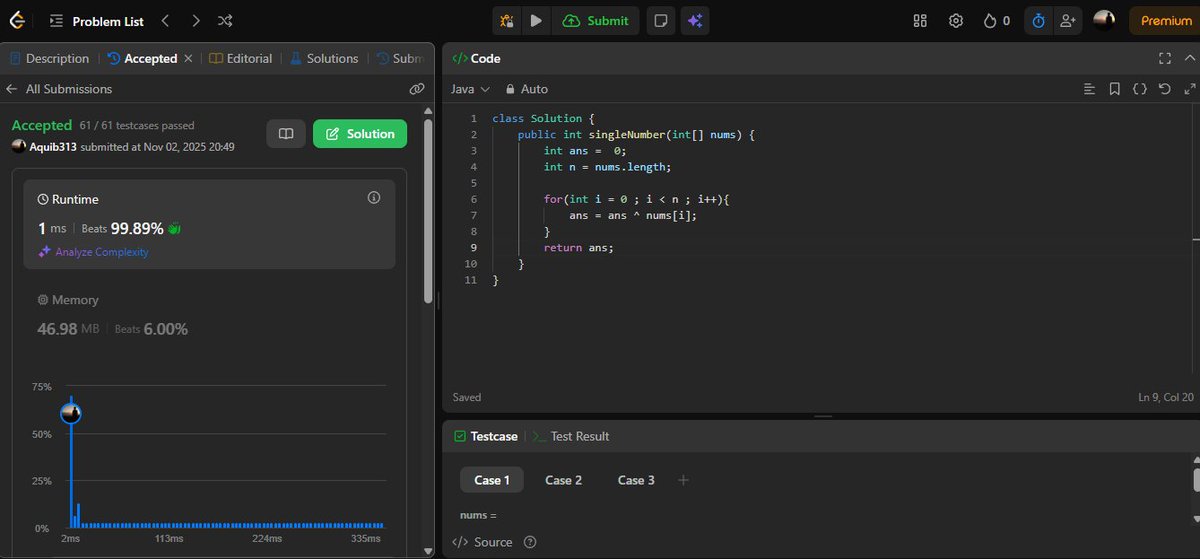Click the Source button
1200x559 pixels.
tap(483, 542)
